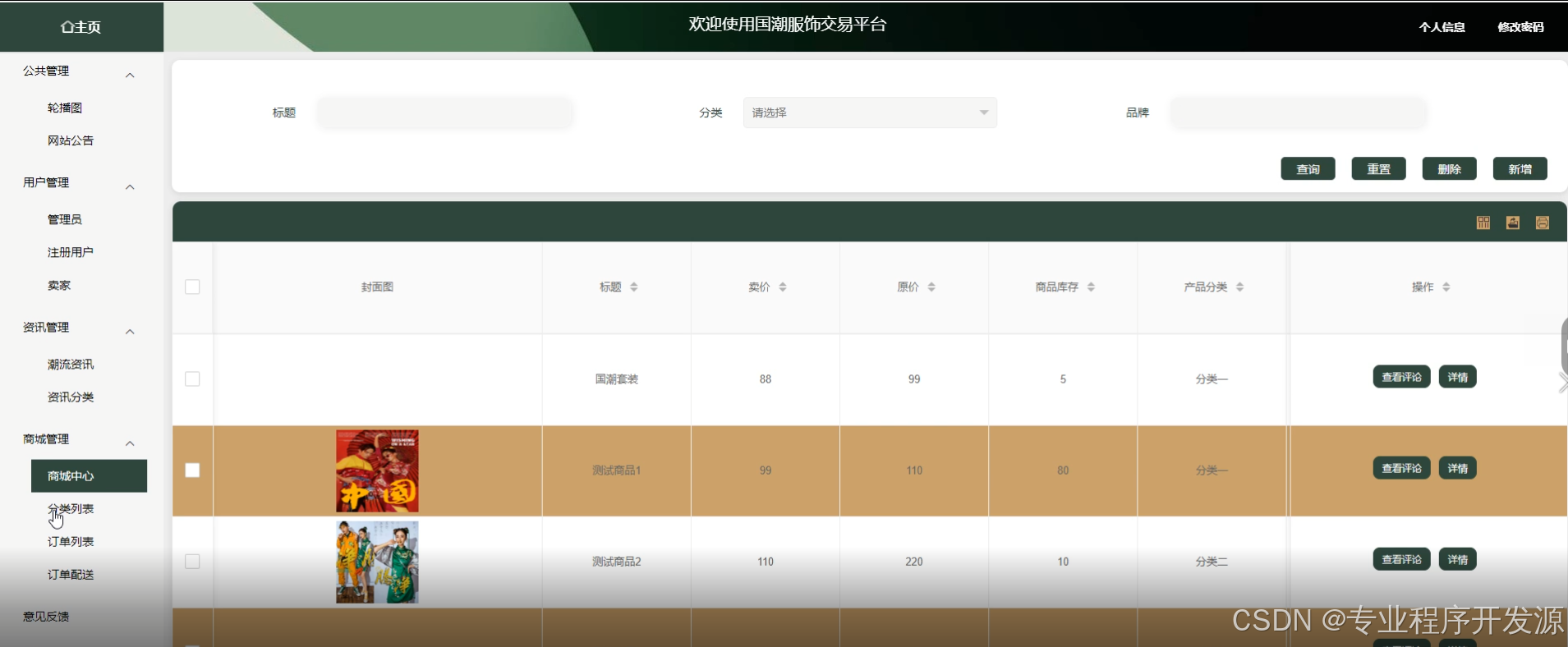
Task: Collapse the 用户管理 menu group
Action: pos(130,186)
